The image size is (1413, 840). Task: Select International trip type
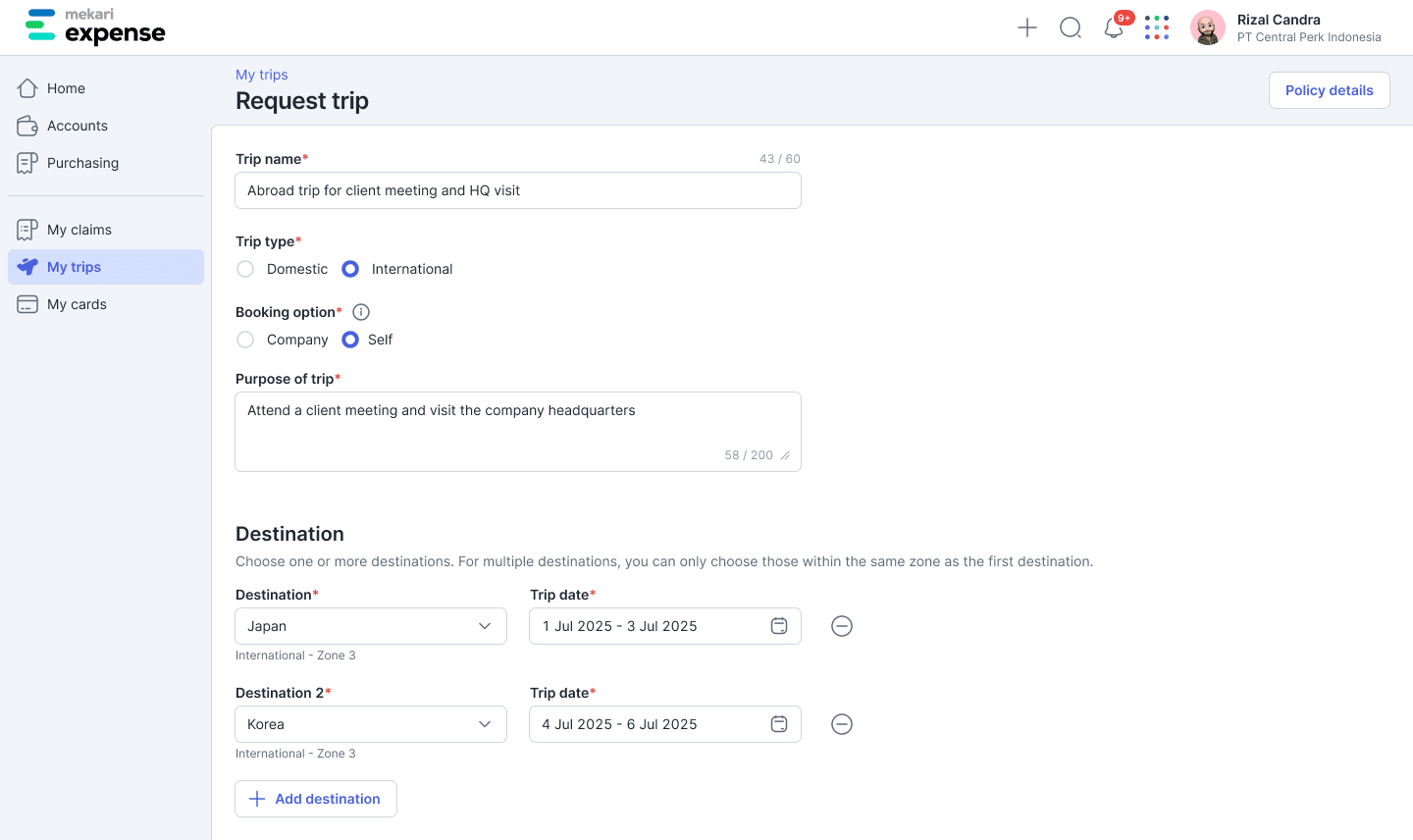(350, 269)
